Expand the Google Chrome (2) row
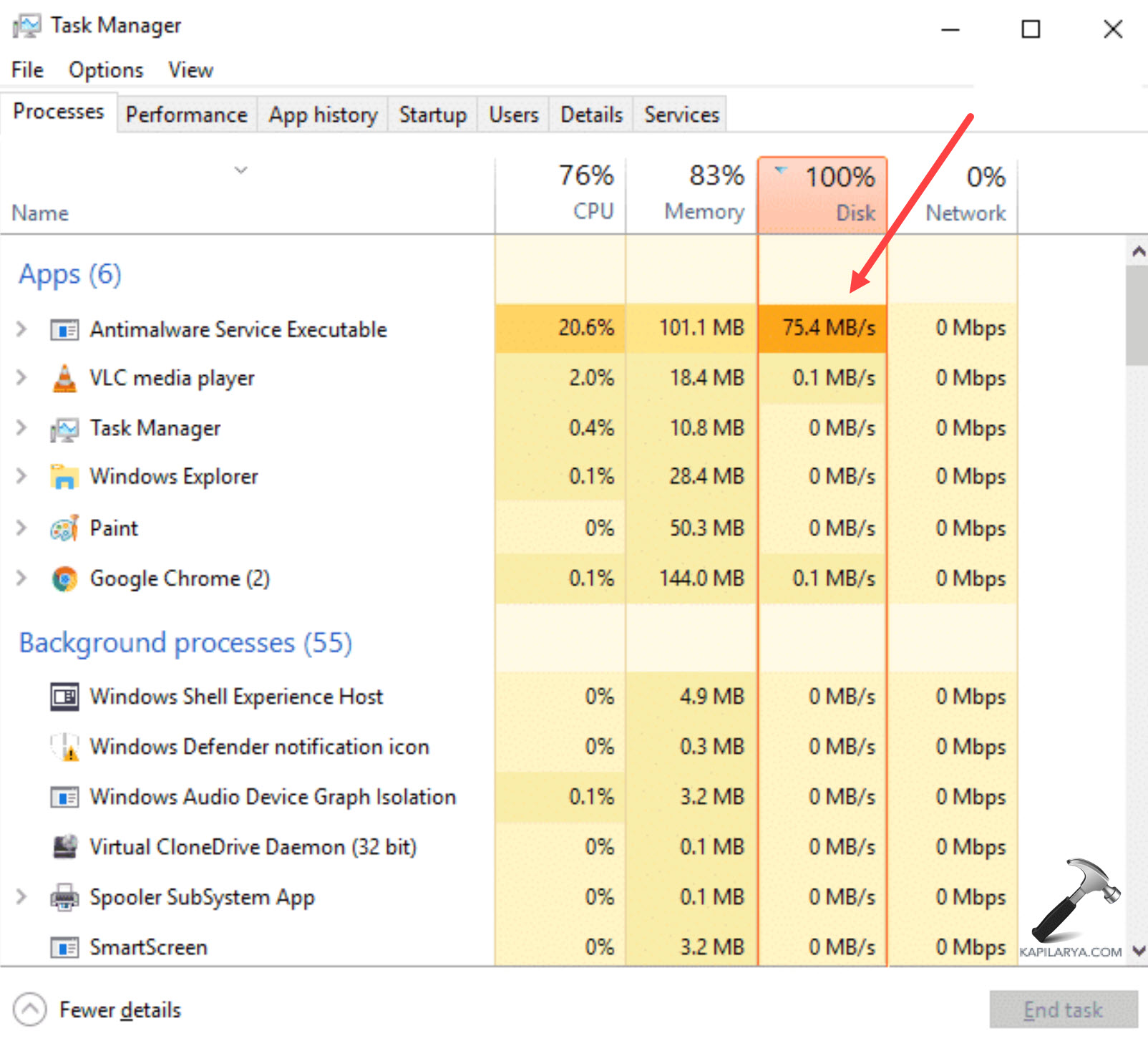 (x=21, y=578)
